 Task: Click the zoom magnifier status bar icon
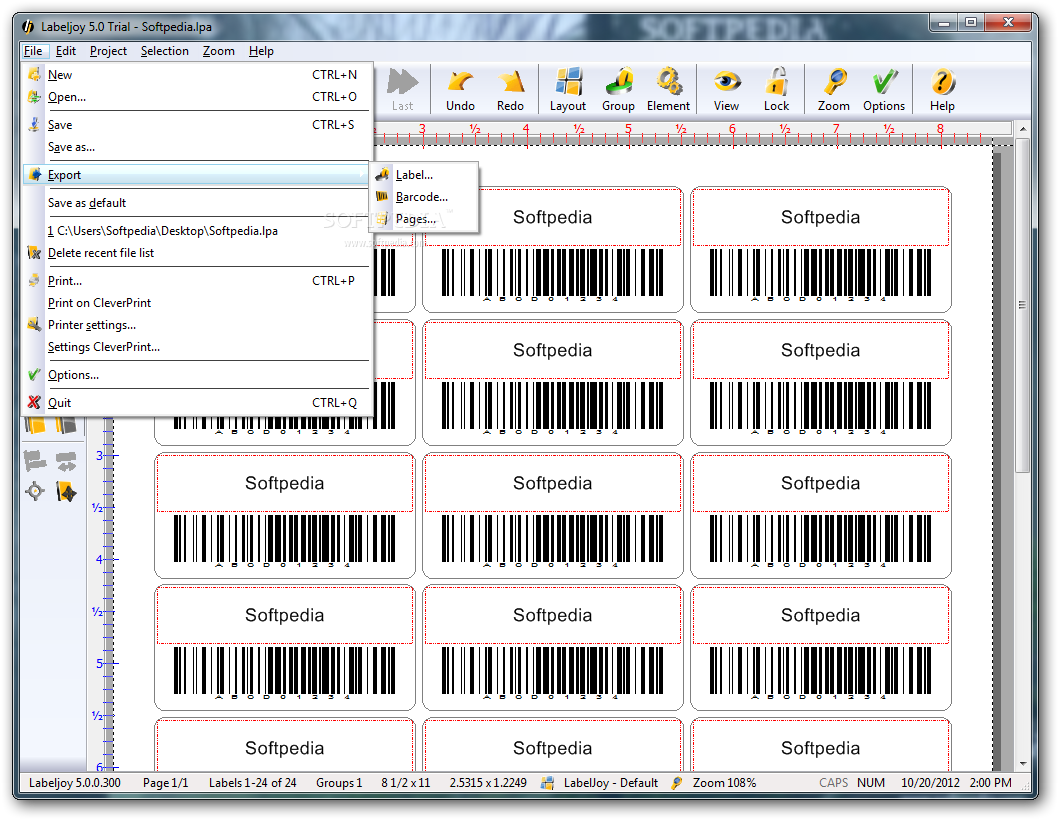(677, 783)
